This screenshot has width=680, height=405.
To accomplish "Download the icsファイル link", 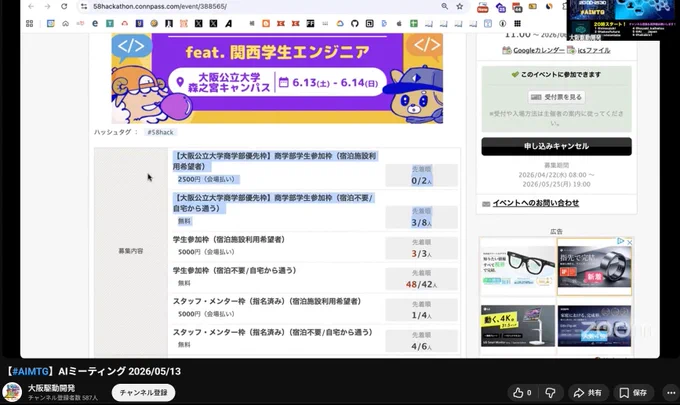I will [x=594, y=50].
